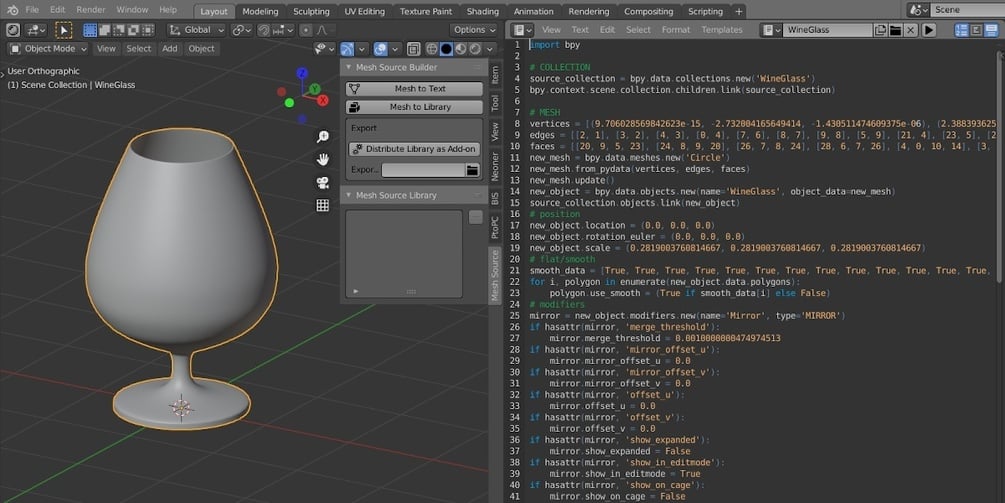The height and width of the screenshot is (503, 1005).
Task: Click the red X axis on gizmo
Action: (x=323, y=101)
